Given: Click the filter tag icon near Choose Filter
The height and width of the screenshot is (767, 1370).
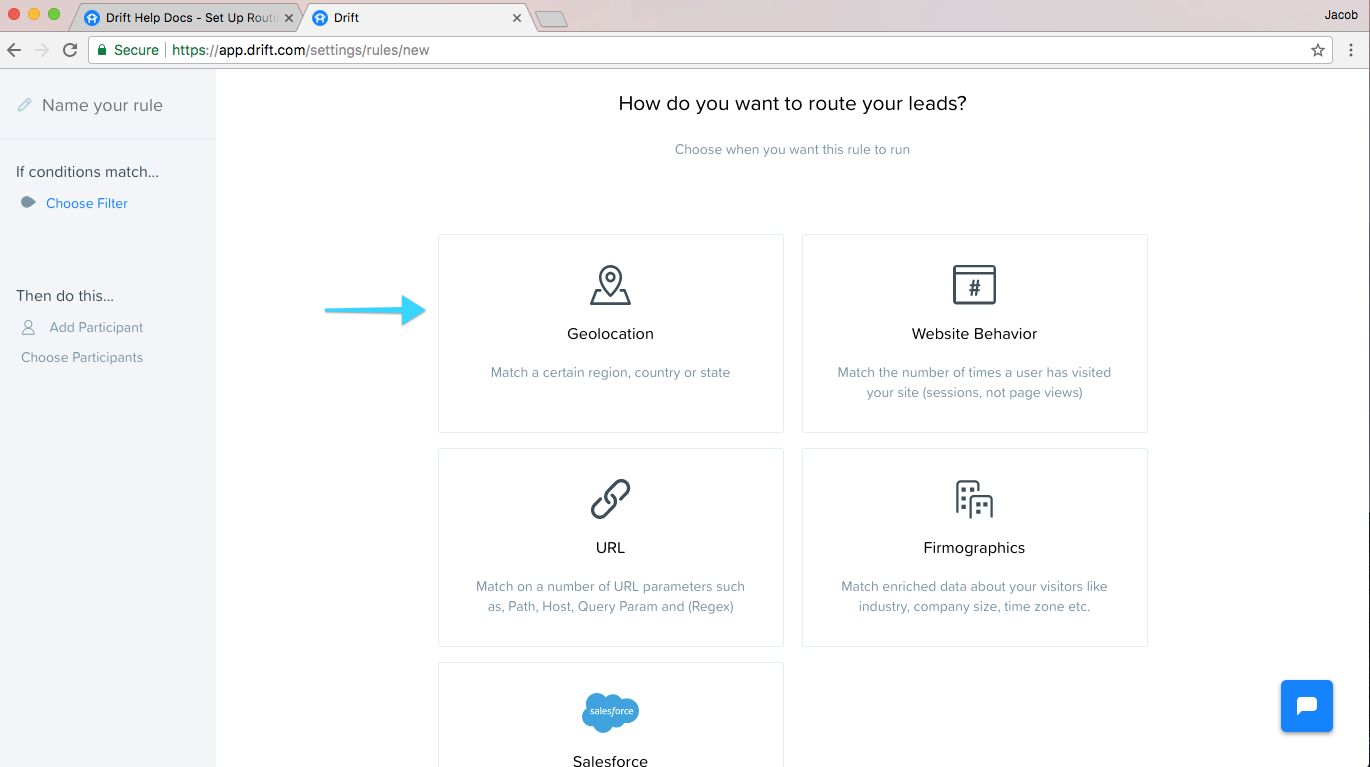Looking at the screenshot, I should 28,202.
